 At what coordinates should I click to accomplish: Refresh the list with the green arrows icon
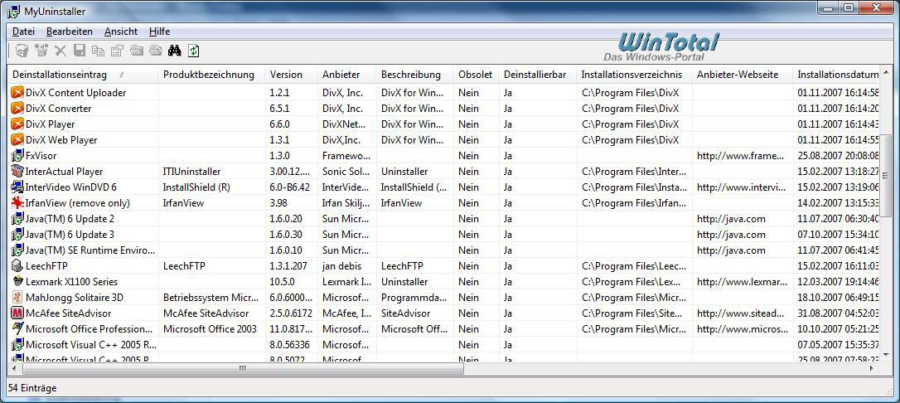point(193,51)
